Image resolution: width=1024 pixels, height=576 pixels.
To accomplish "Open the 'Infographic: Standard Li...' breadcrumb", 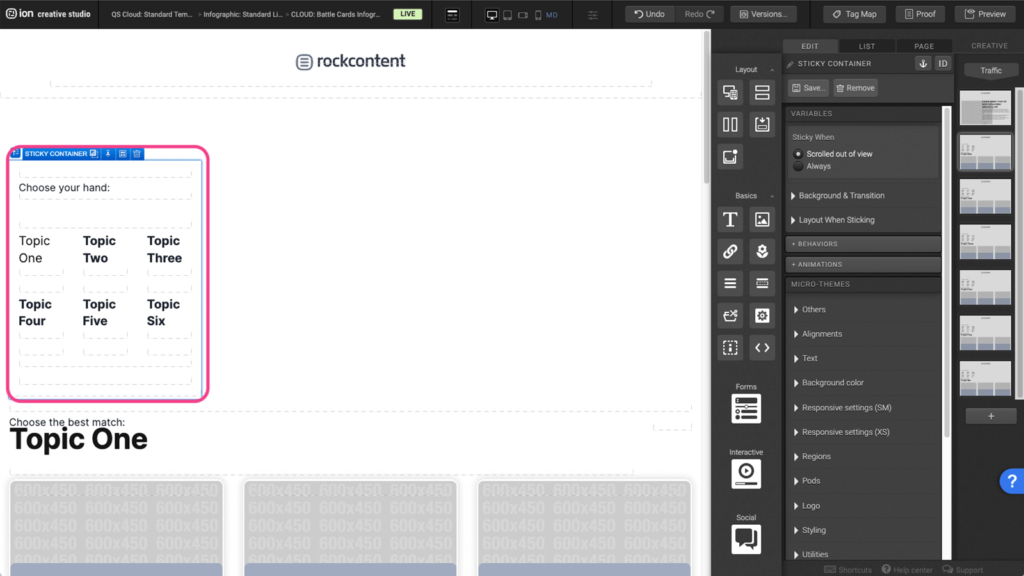I will (243, 14).
